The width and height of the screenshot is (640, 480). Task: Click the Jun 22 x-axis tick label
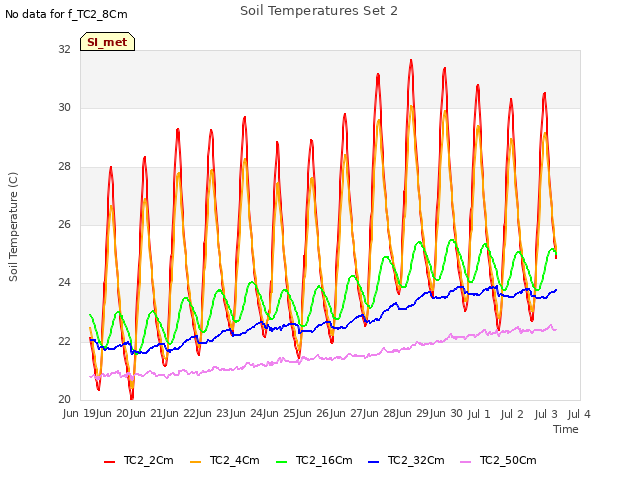tap(180, 413)
